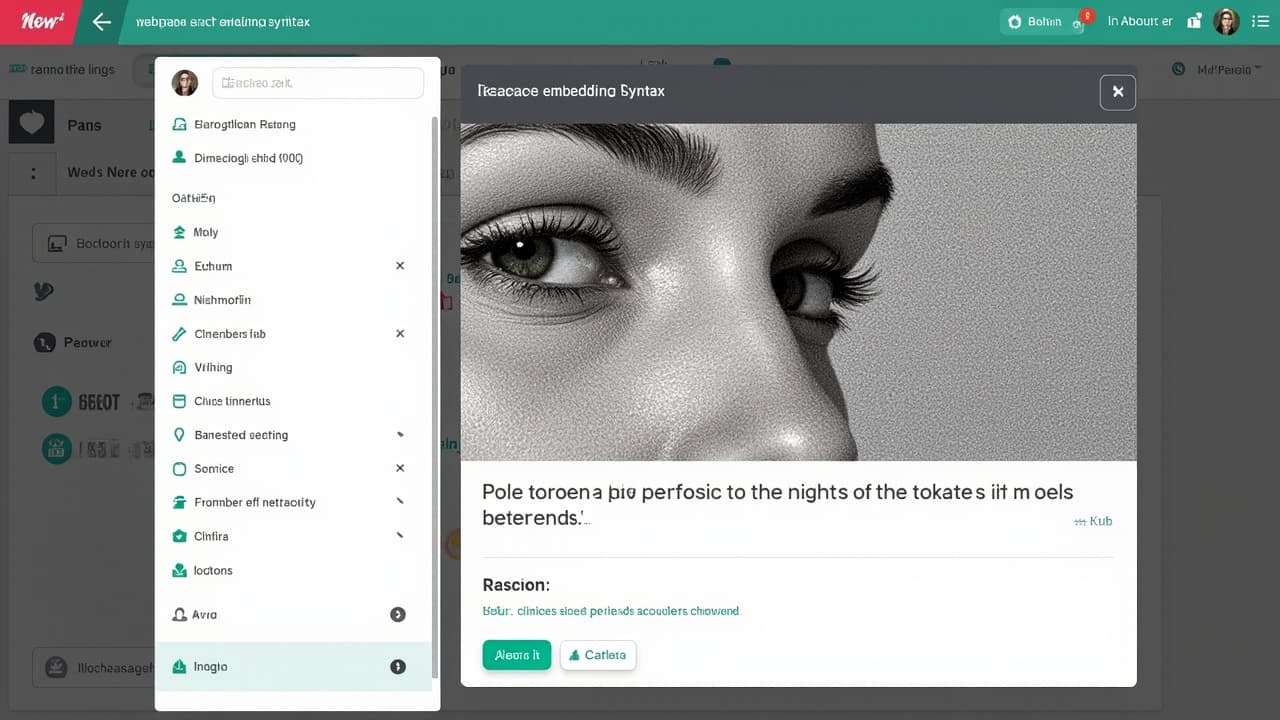This screenshot has width=1280, height=720.
Task: Click the Frornber eff netraciity icon
Action: 179,502
